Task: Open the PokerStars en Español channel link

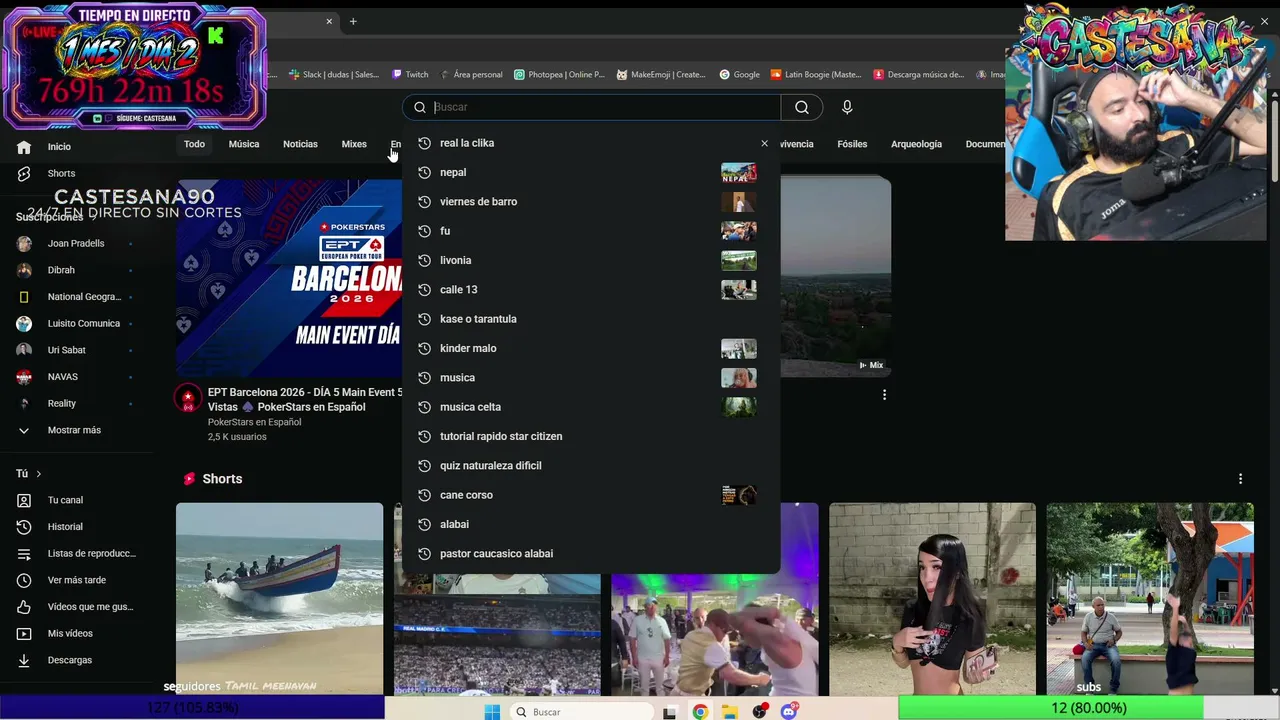Action: (254, 422)
